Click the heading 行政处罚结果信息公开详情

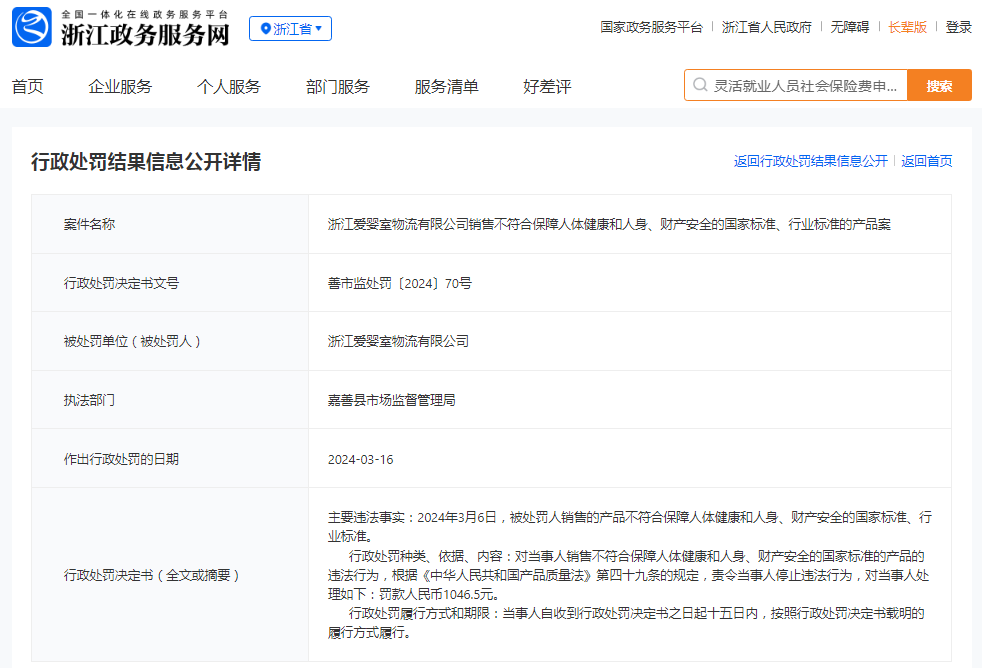coord(146,162)
